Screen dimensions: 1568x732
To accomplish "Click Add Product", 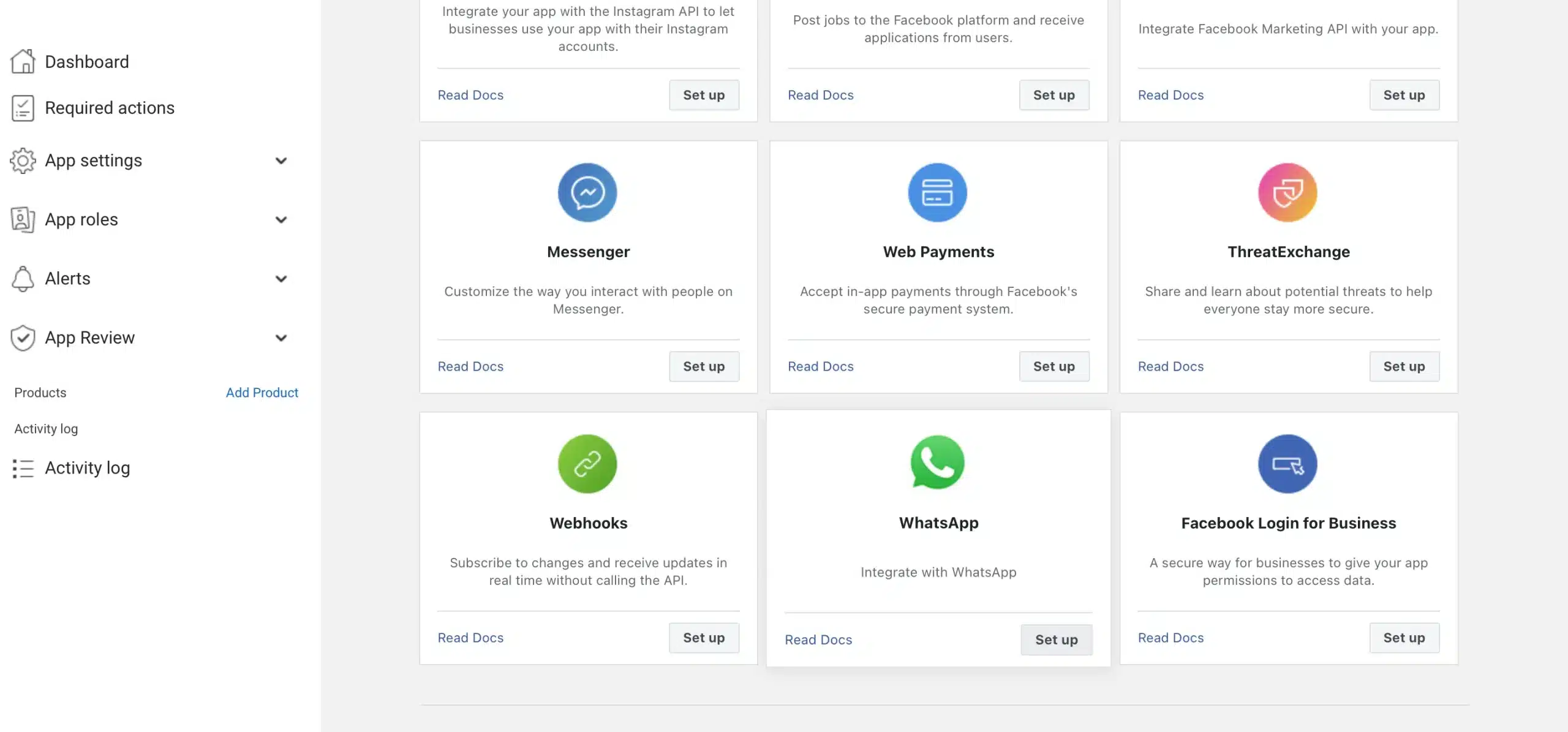I will (262, 393).
